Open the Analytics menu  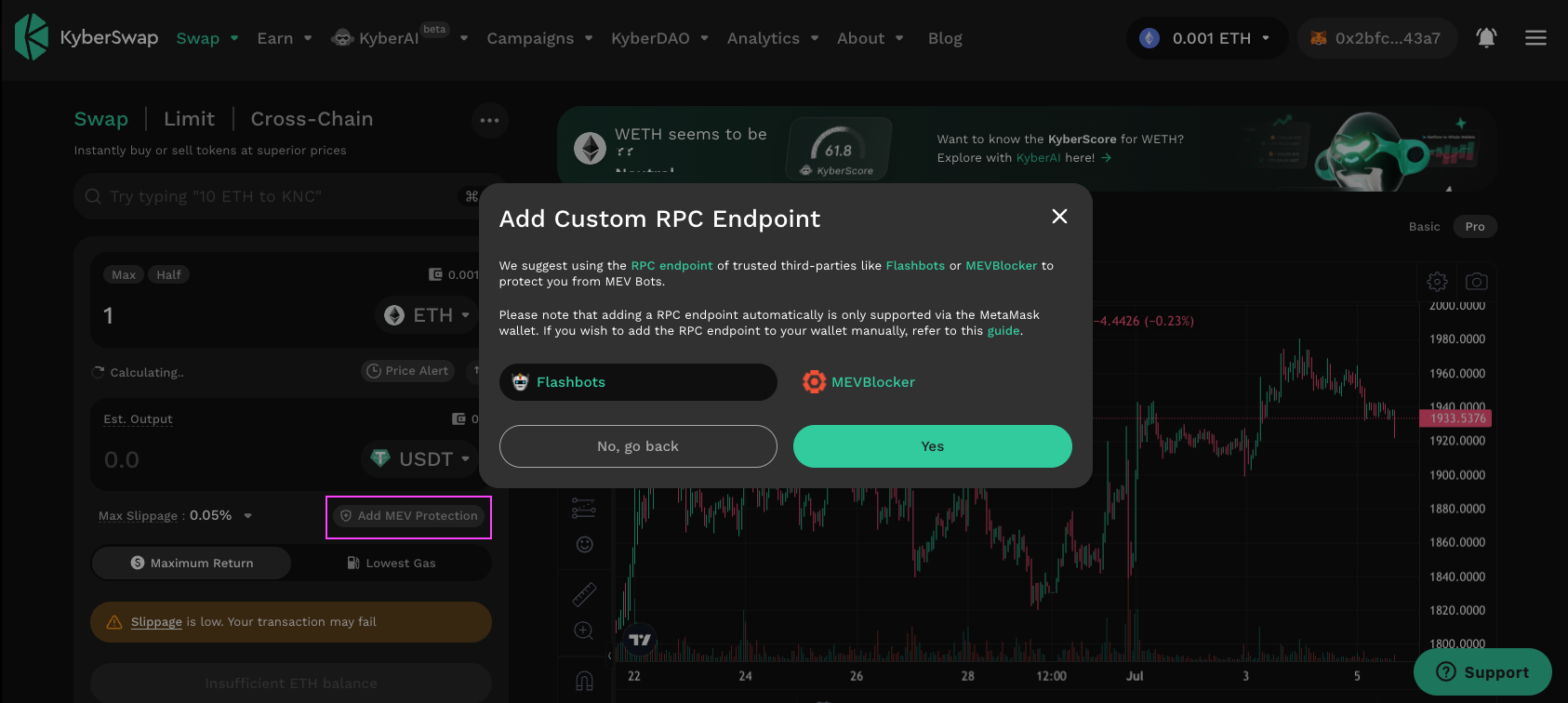pos(773,38)
